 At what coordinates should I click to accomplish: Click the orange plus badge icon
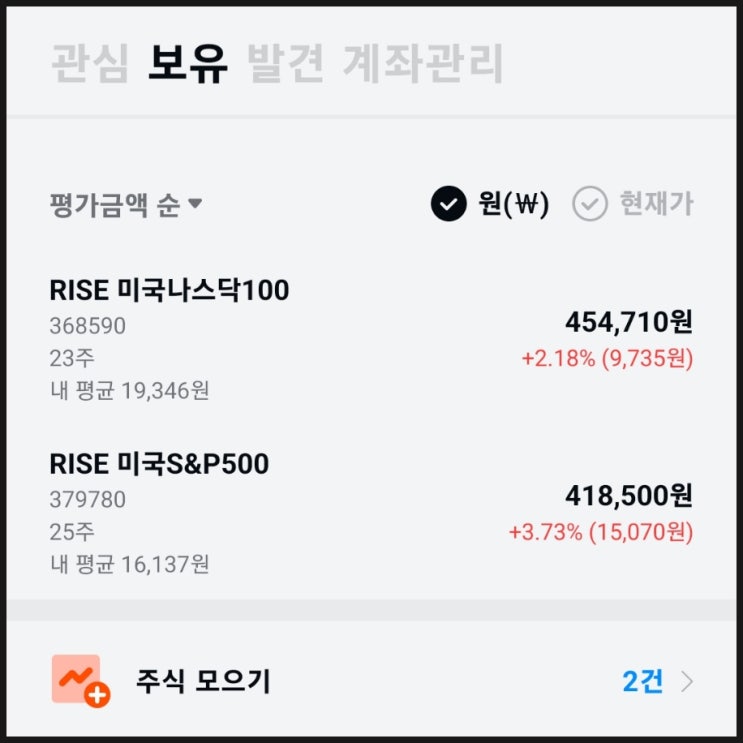click(97, 695)
